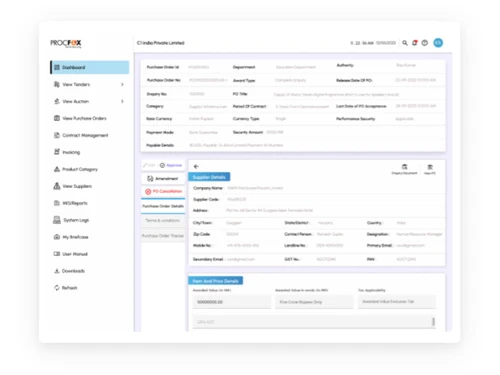500x375 pixels.
Task: Click the Supplier Details section header
Action: click(x=209, y=177)
